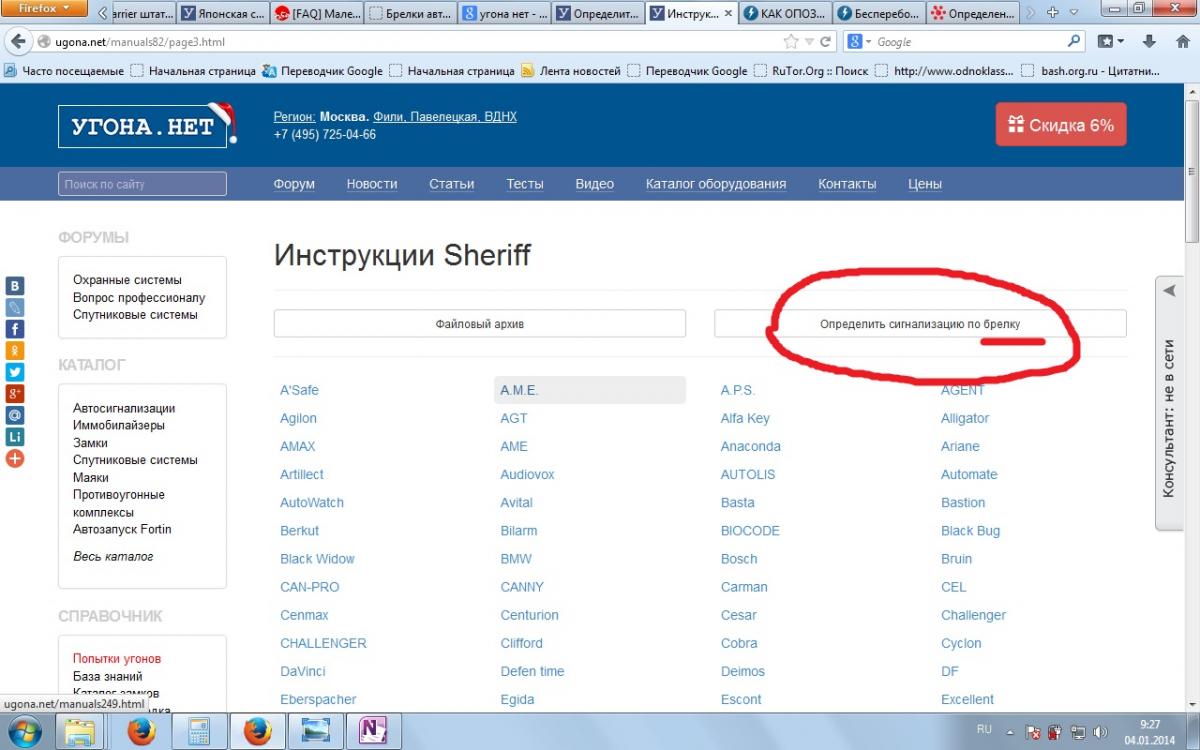Viewport: 1200px width, 750px height.
Task: Open Автозапуск Fortin catalog link
Action: [x=122, y=529]
